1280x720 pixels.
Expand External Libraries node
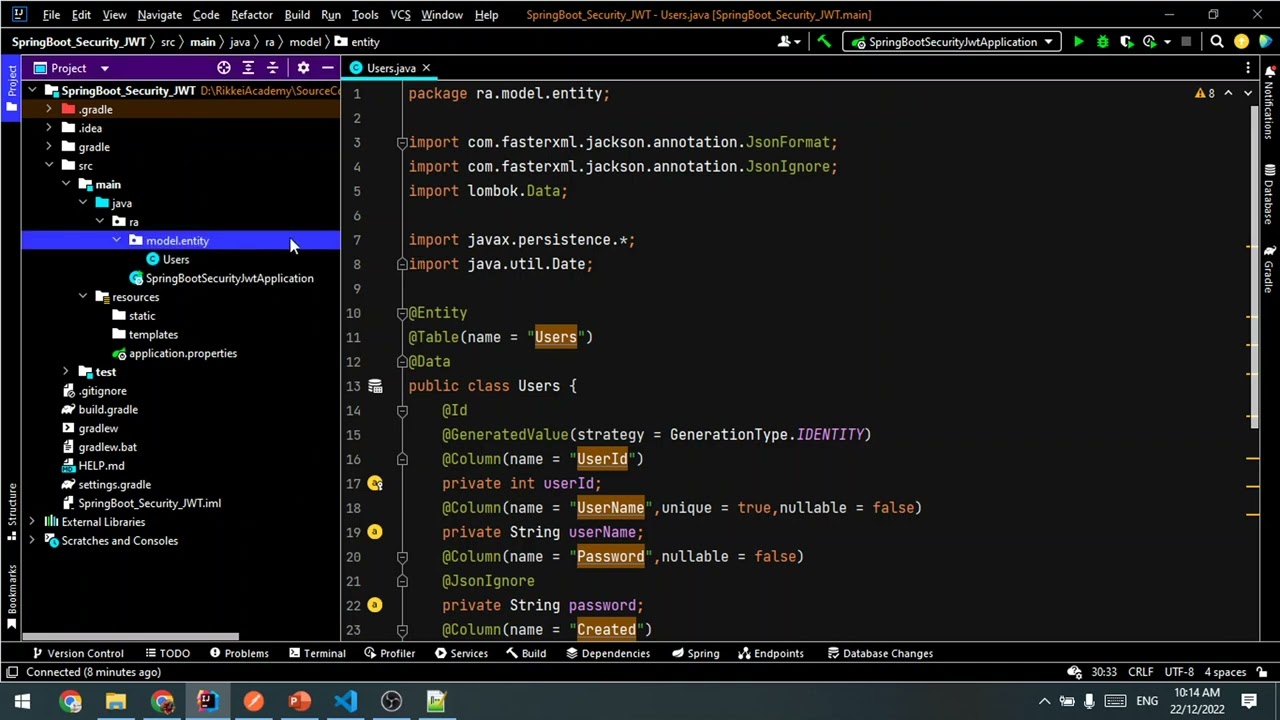coord(32,522)
